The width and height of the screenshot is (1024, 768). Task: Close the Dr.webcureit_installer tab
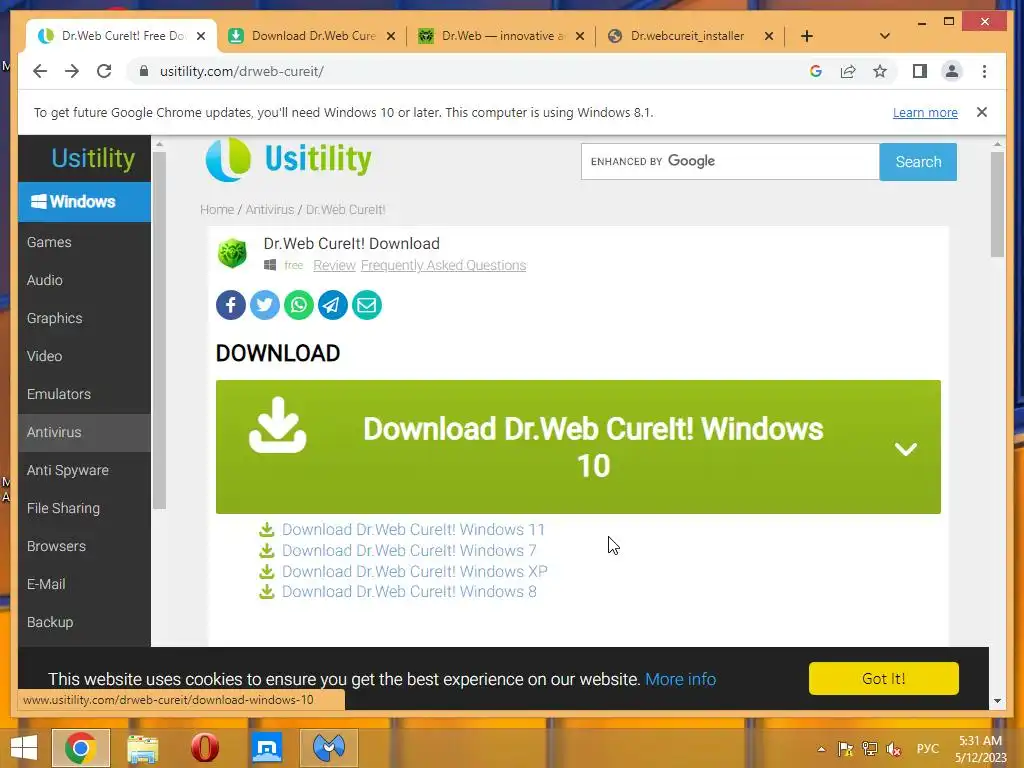769,36
